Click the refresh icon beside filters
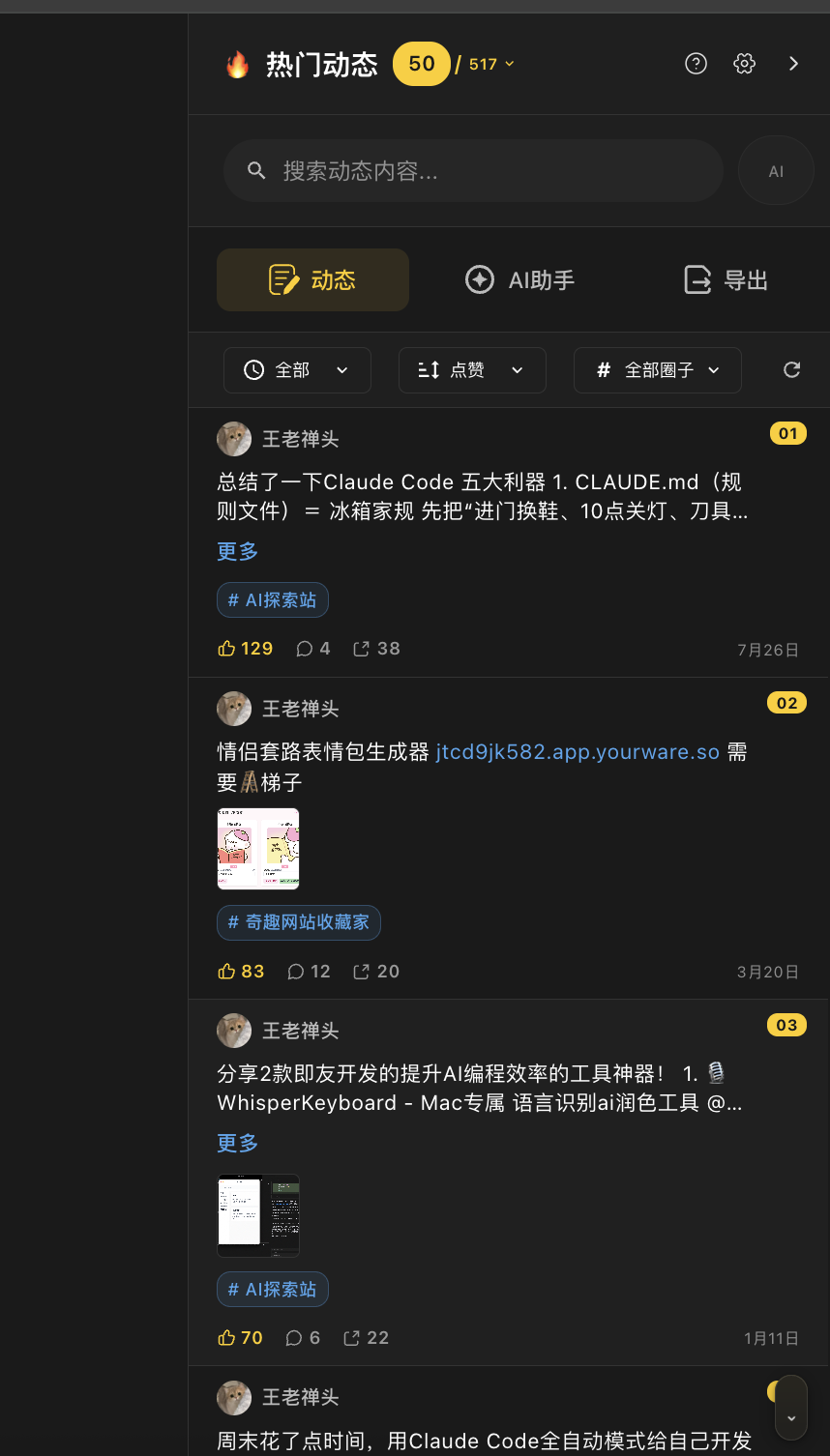Image resolution: width=830 pixels, height=1456 pixels. click(x=791, y=369)
